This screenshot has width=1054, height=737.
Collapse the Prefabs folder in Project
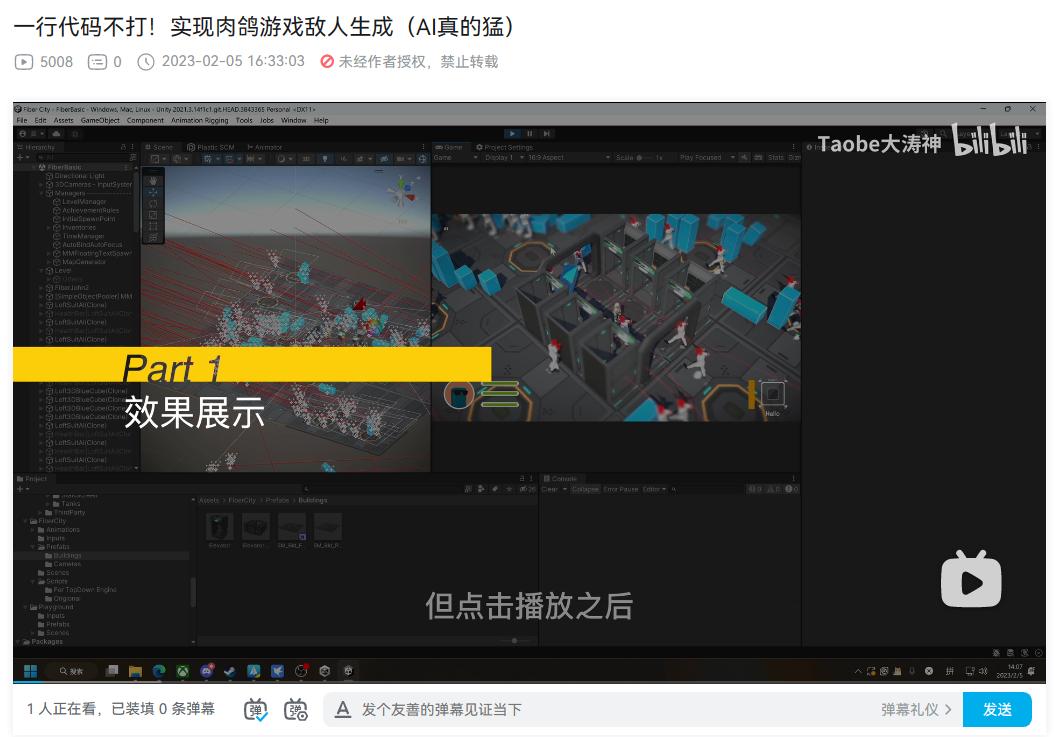coord(34,547)
